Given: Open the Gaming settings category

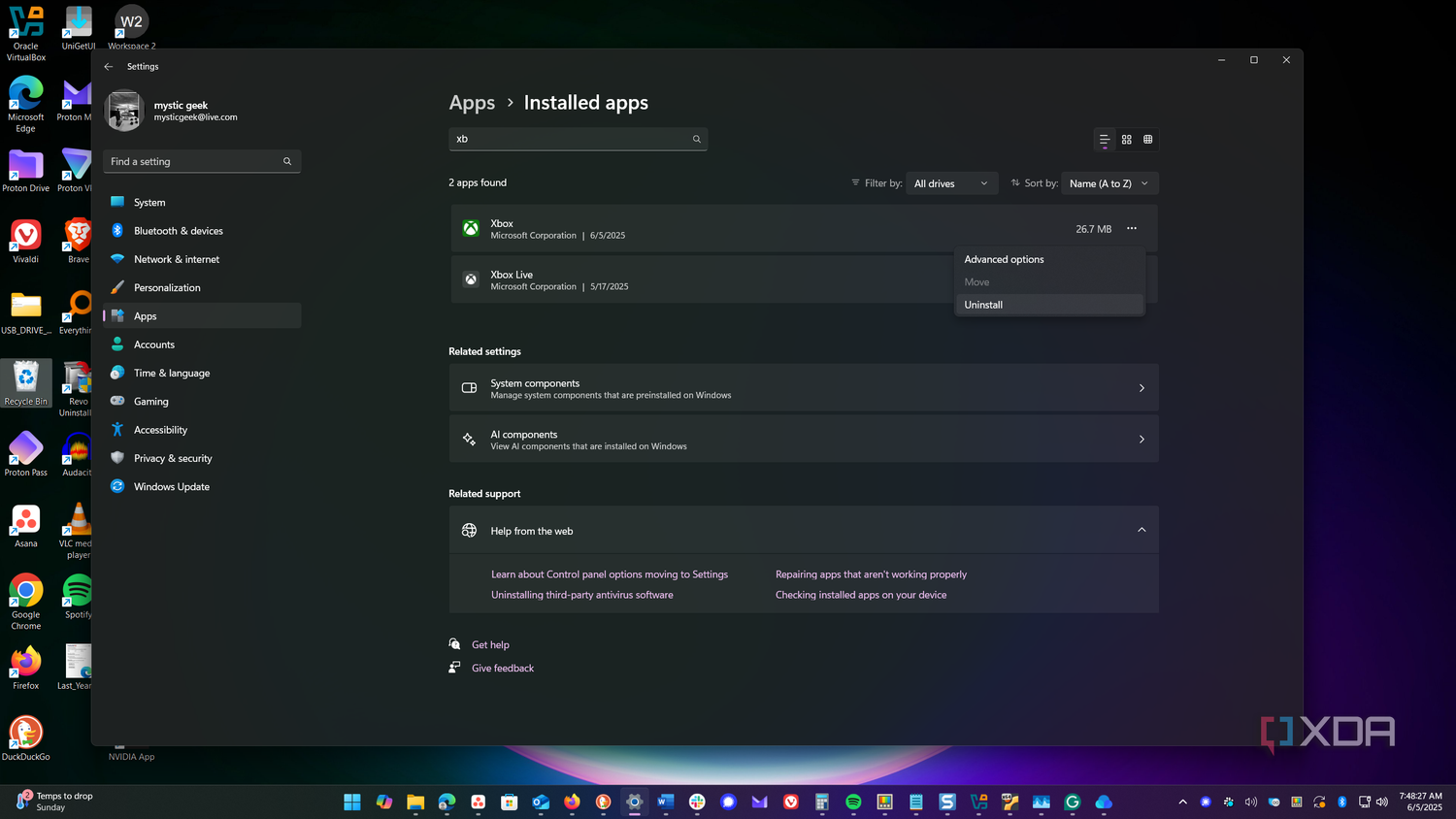Looking at the screenshot, I should tap(202, 402).
